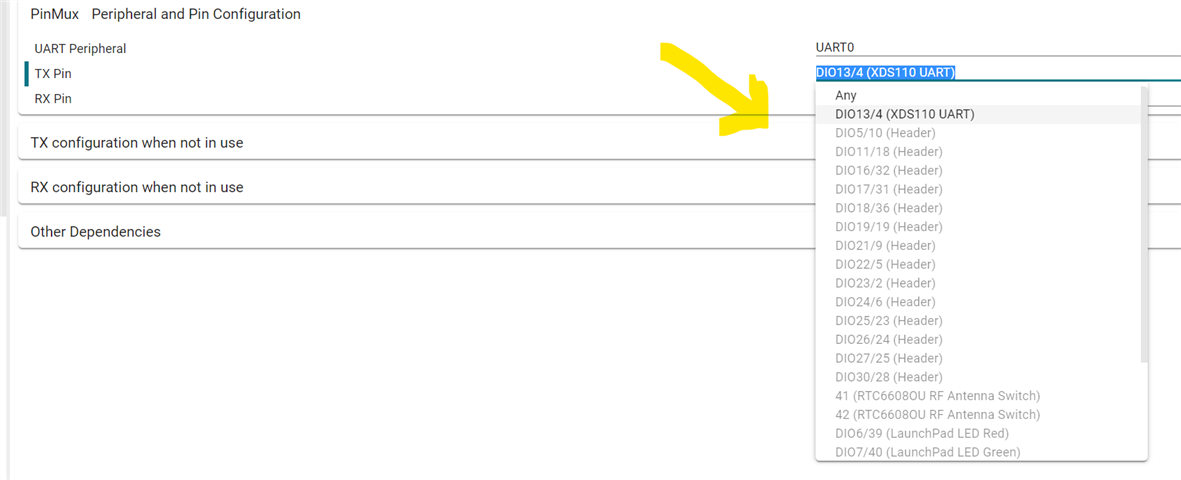Viewport: 1181px width, 480px height.
Task: Collapse the PinMux section header
Action: point(166,15)
